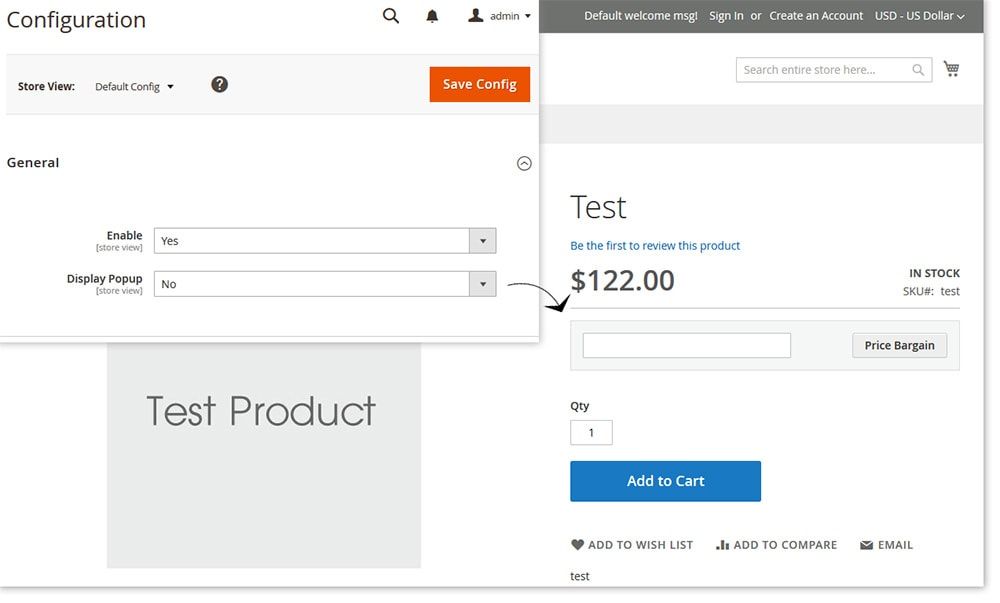
Task: Click the Save Config button
Action: click(x=479, y=84)
